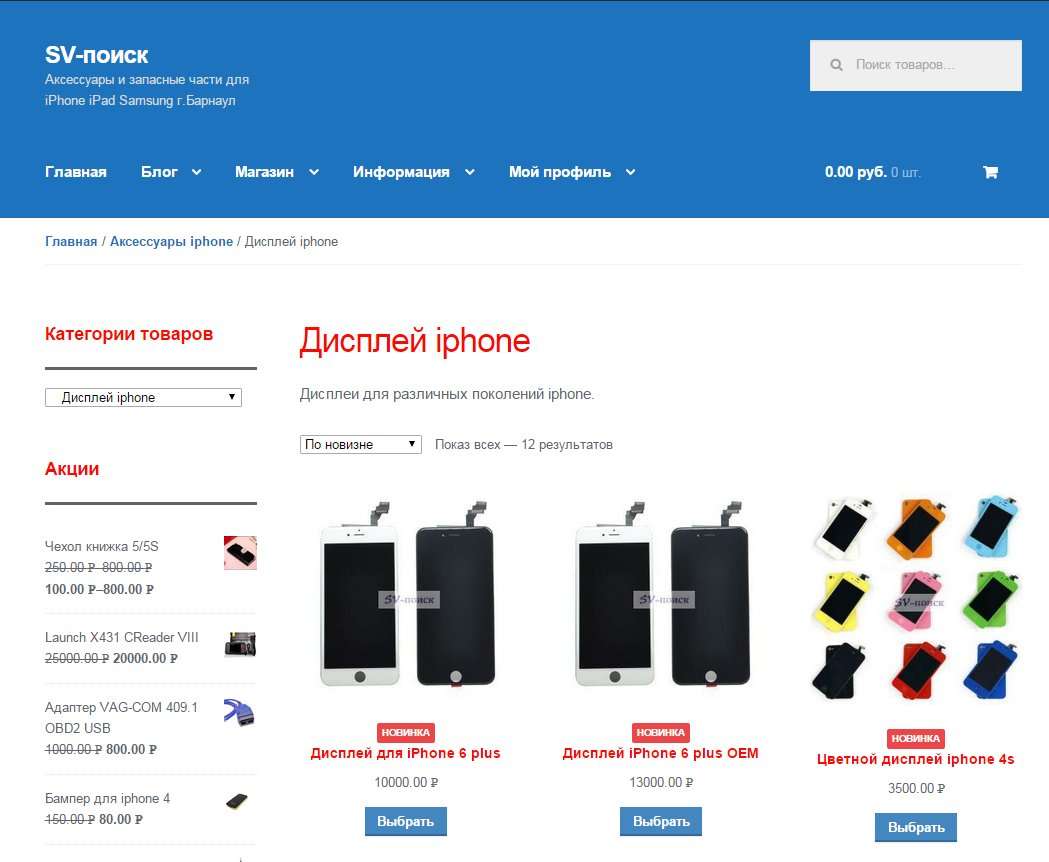Open the SV-поиск site title link

coord(96,55)
